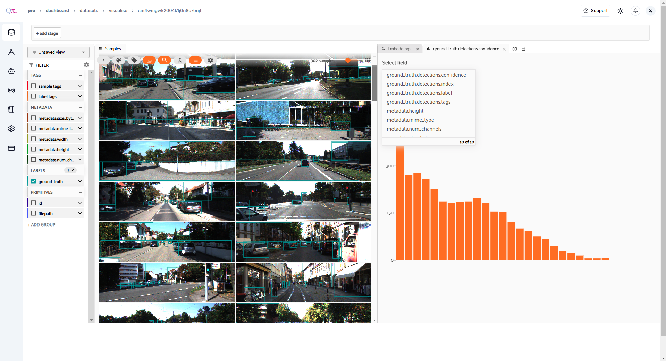The image size is (666, 361).
Task: Enable the metadata.size_bytes checkbox
Action: (34, 118)
